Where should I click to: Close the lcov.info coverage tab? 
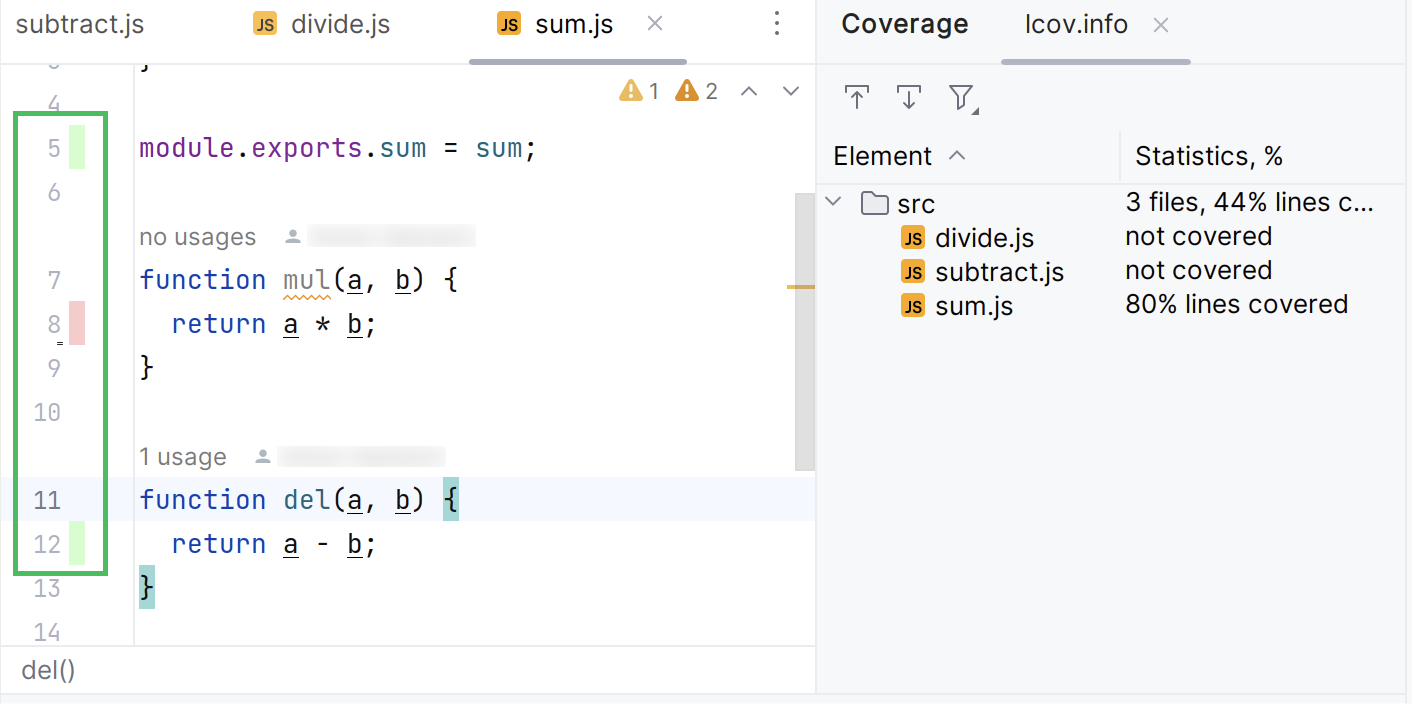tap(1161, 25)
